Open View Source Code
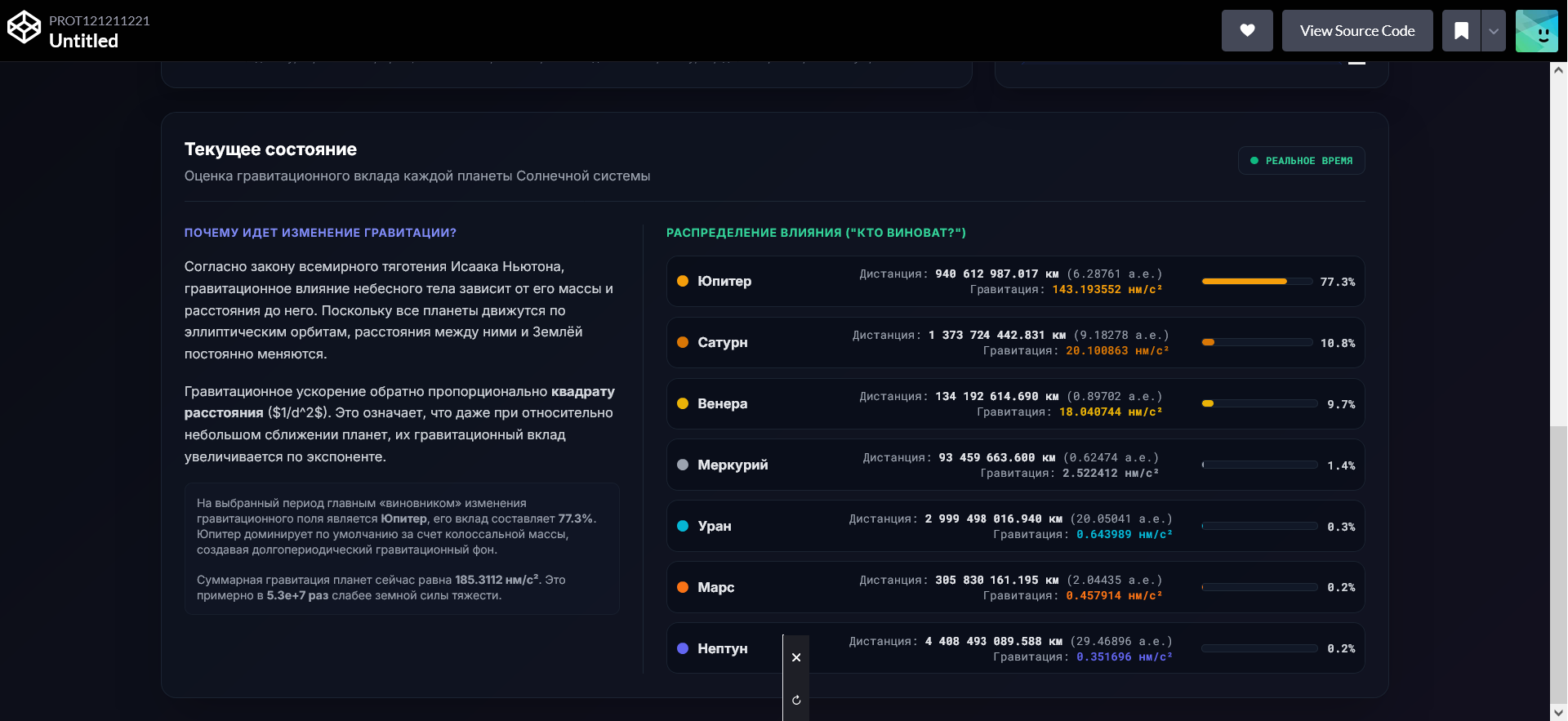Viewport: 1568px width, 721px height. point(1357,31)
